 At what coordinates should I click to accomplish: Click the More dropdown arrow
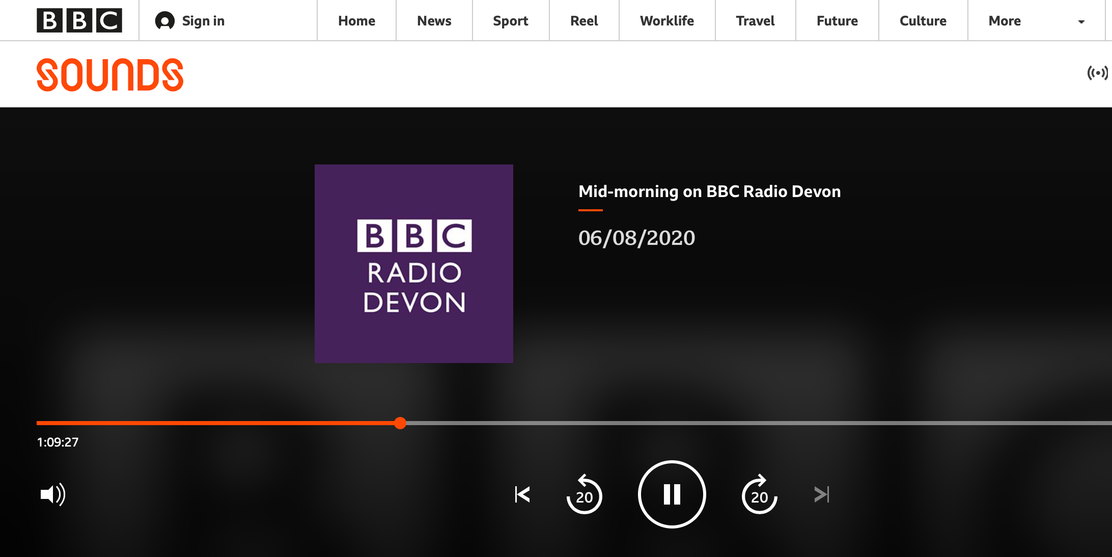coord(1082,22)
